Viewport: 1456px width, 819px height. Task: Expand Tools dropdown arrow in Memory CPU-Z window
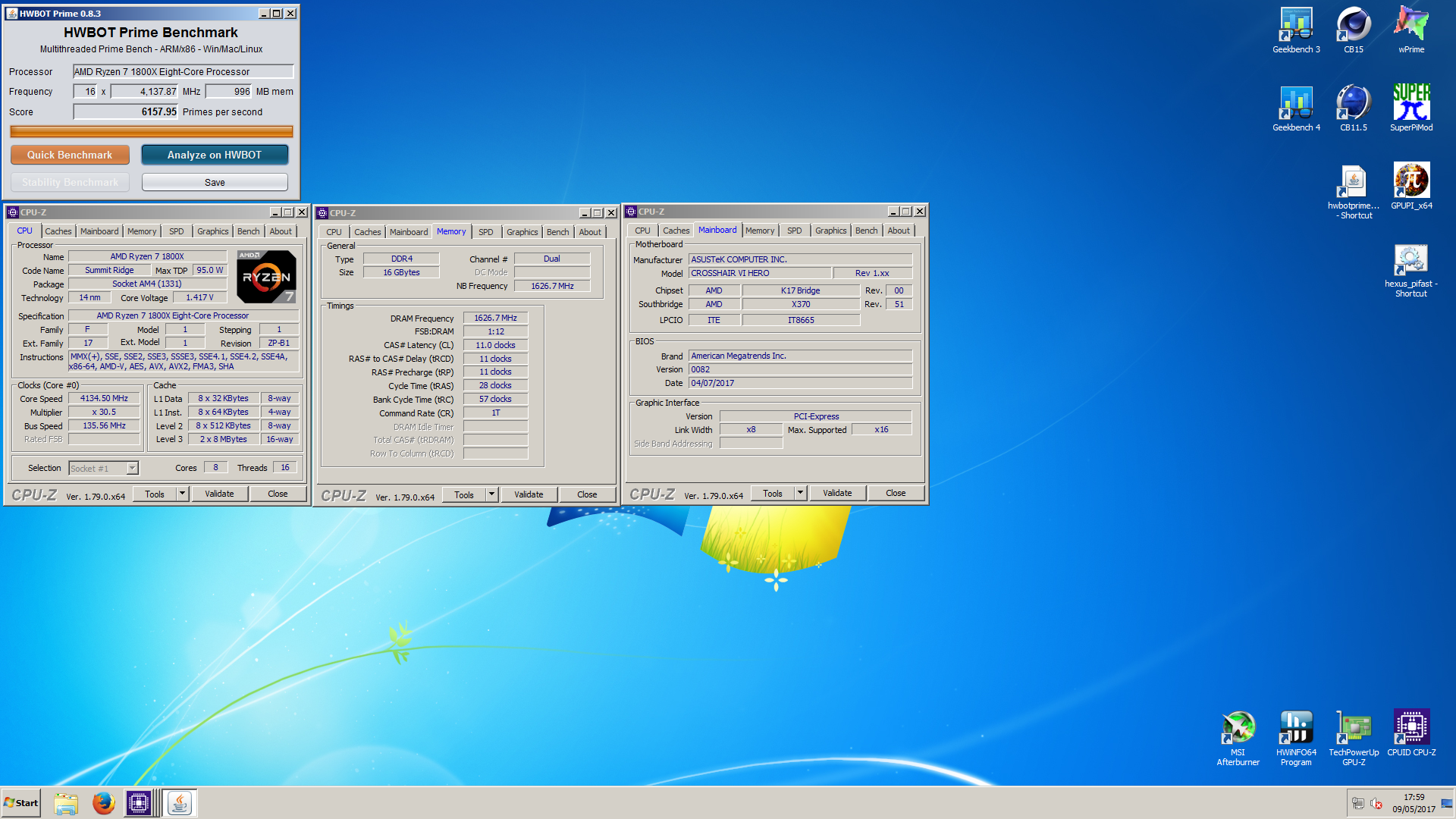click(x=491, y=494)
